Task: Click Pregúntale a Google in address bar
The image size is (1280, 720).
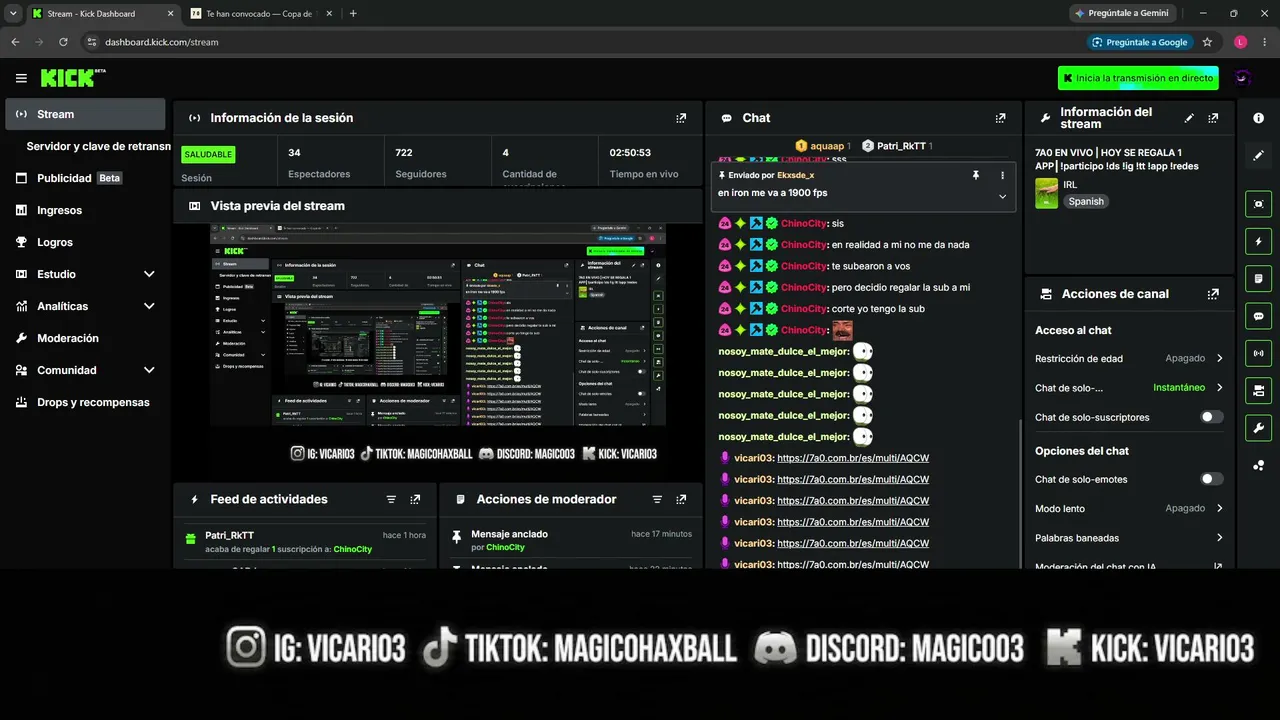Action: pyautogui.click(x=1140, y=42)
